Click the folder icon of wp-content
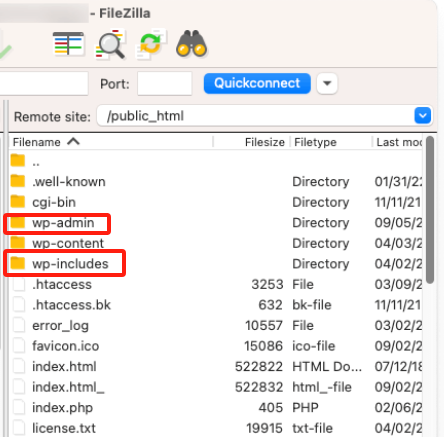The height and width of the screenshot is (437, 444). point(18,243)
